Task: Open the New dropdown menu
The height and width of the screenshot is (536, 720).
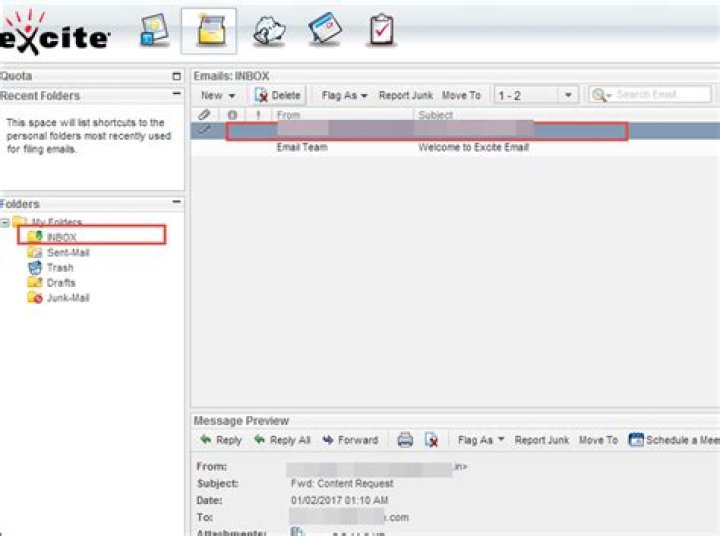Action: pyautogui.click(x=217, y=95)
